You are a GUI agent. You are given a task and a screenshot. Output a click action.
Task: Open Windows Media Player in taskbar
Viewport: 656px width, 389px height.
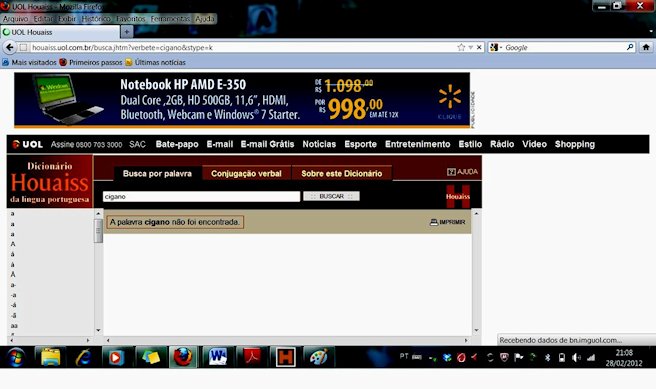(x=116, y=358)
